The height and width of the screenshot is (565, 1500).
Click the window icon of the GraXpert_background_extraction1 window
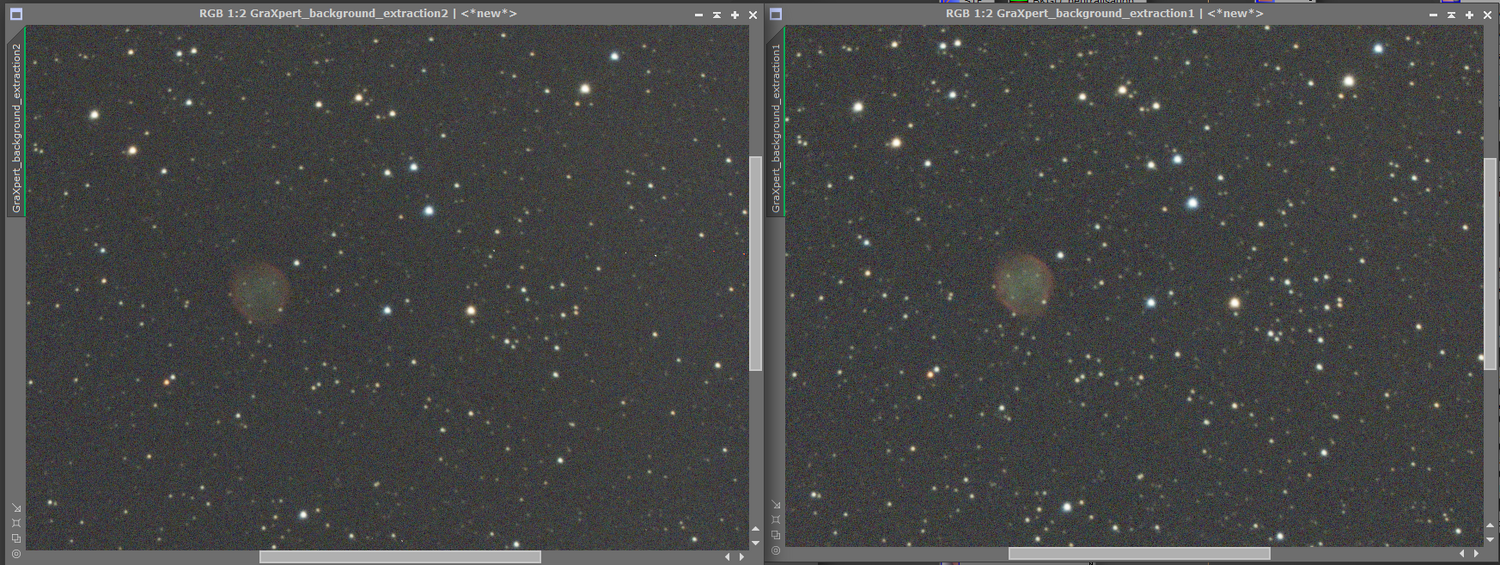(776, 14)
